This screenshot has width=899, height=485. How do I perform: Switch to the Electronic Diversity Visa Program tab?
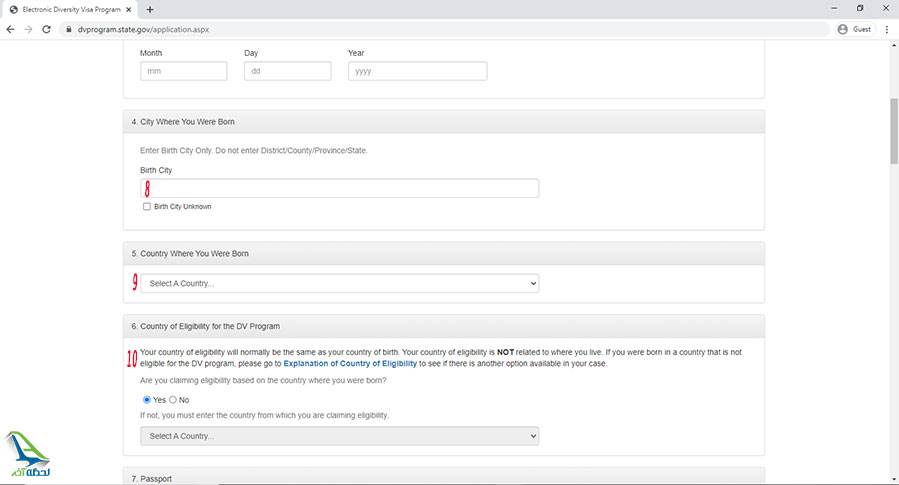(x=70, y=9)
